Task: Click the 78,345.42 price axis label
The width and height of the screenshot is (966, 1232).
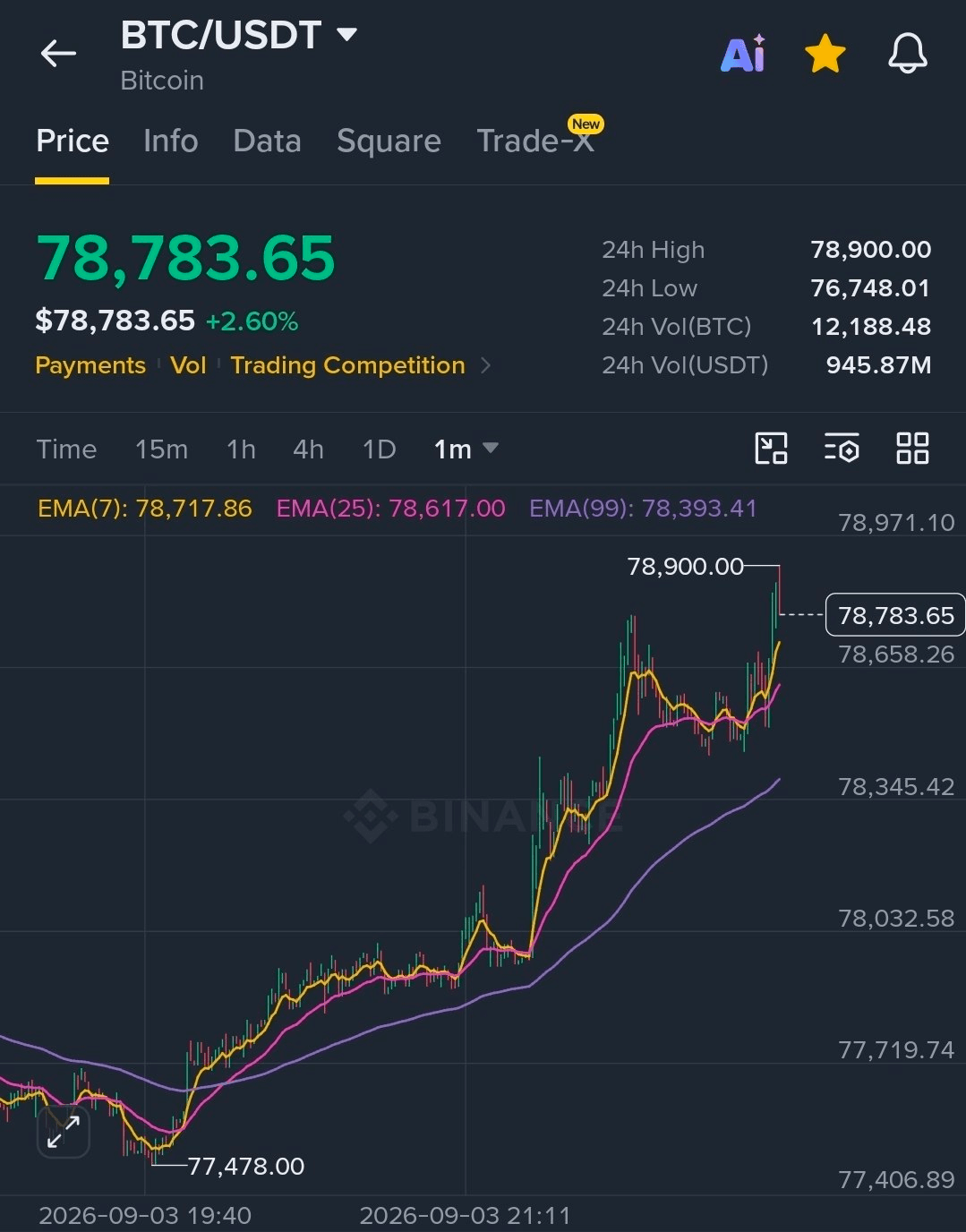Action: pyautogui.click(x=896, y=787)
